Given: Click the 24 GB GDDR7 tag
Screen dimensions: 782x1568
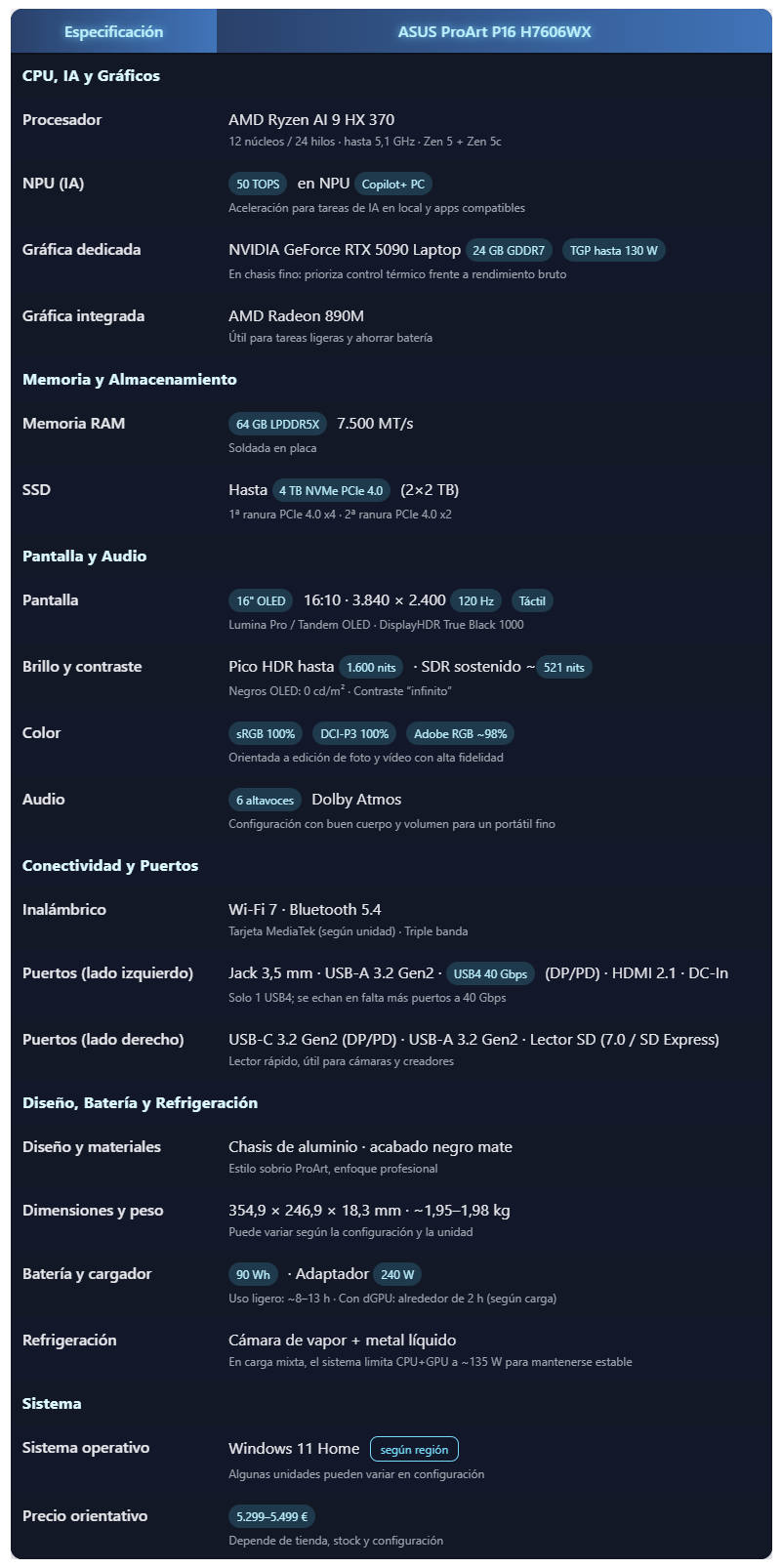Looking at the screenshot, I should point(509,250).
